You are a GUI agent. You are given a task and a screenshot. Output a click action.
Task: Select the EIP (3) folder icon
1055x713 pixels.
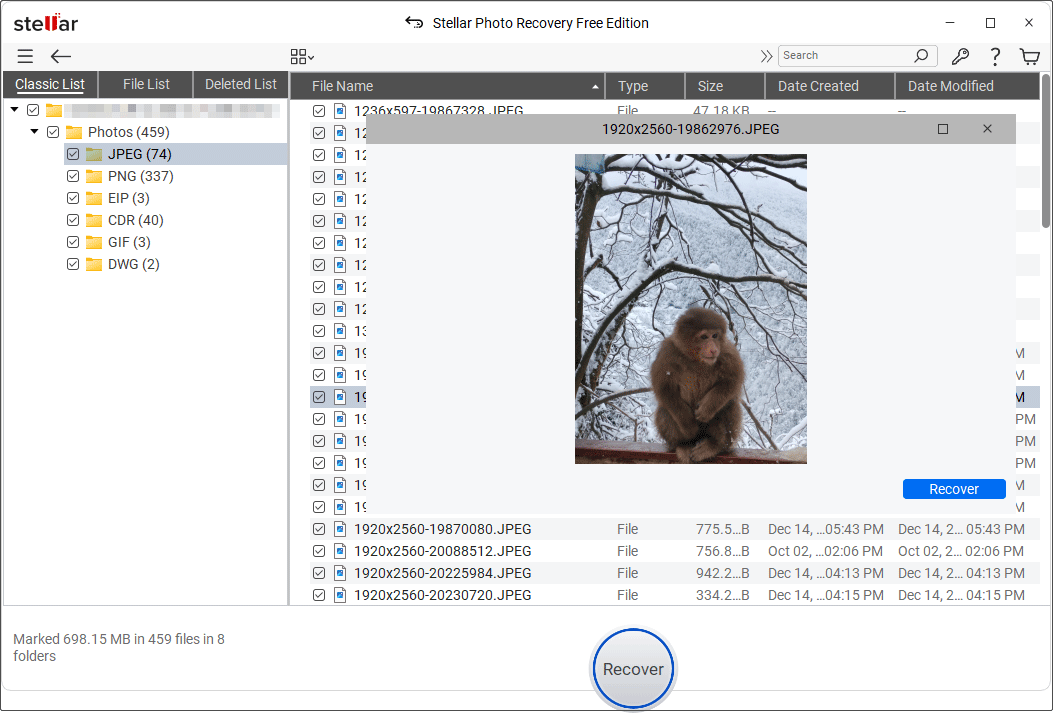tap(94, 198)
